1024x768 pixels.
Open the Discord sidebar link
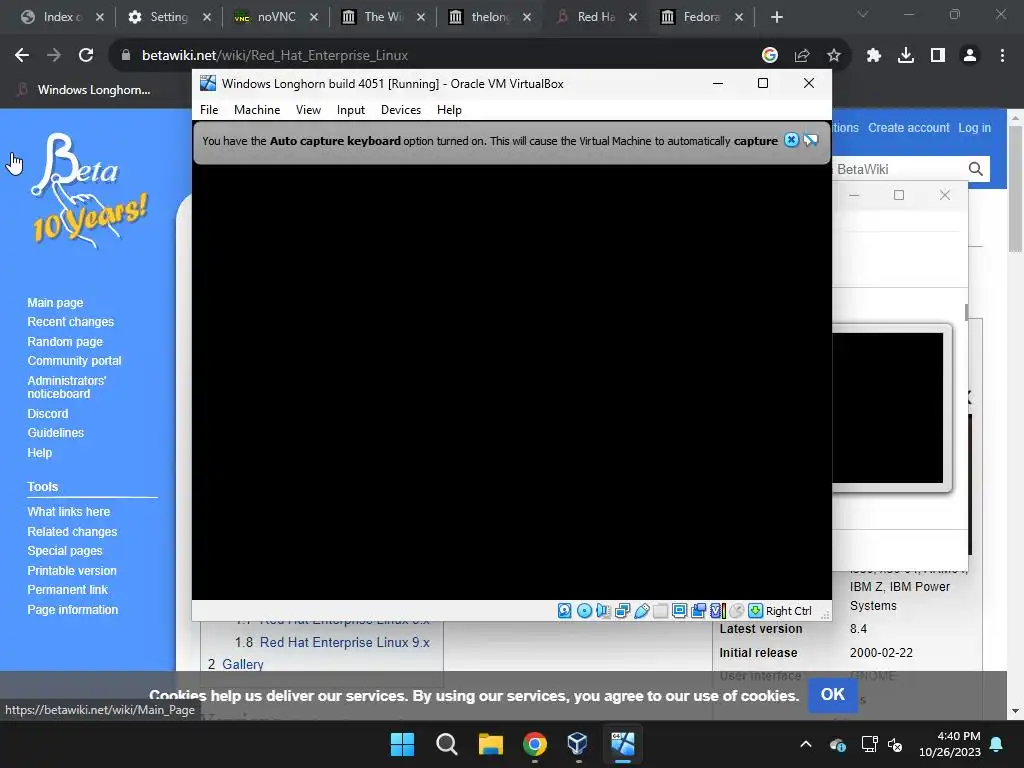tap(48, 413)
